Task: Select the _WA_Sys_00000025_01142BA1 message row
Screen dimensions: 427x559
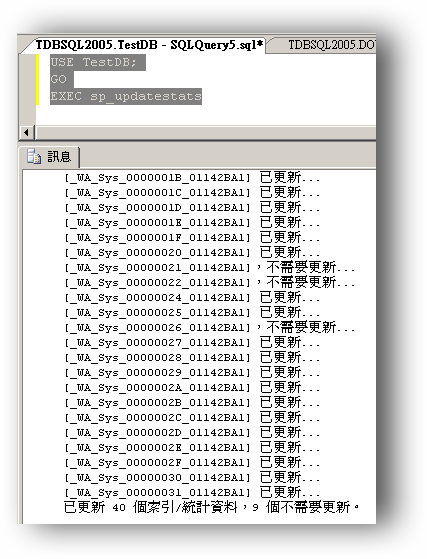Action: tap(192, 313)
